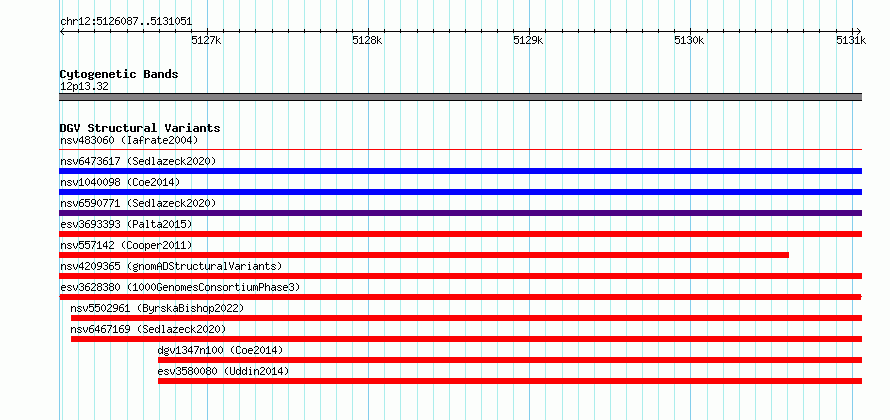Click the right arrowhead of the ruler

[859, 31]
